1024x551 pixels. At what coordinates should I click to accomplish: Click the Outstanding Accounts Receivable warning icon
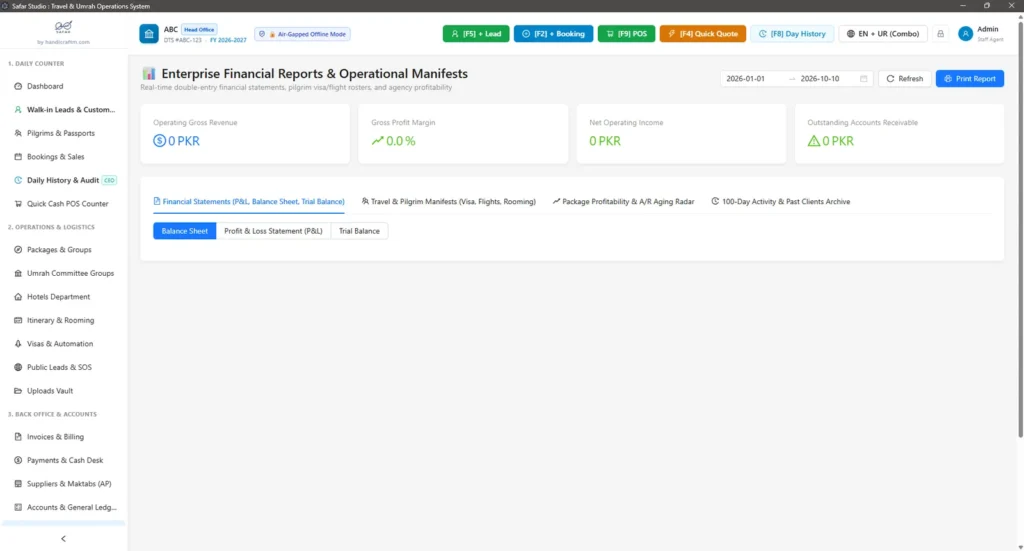[x=814, y=141]
